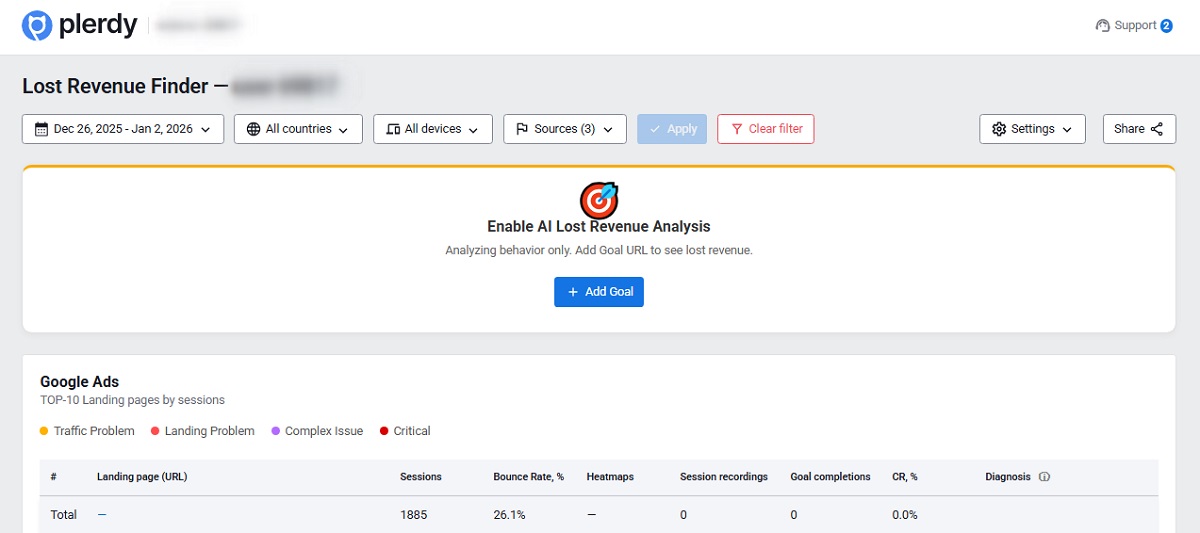Open the Sources (3) dropdown
Screen dimensions: 1200x533
click(x=565, y=129)
